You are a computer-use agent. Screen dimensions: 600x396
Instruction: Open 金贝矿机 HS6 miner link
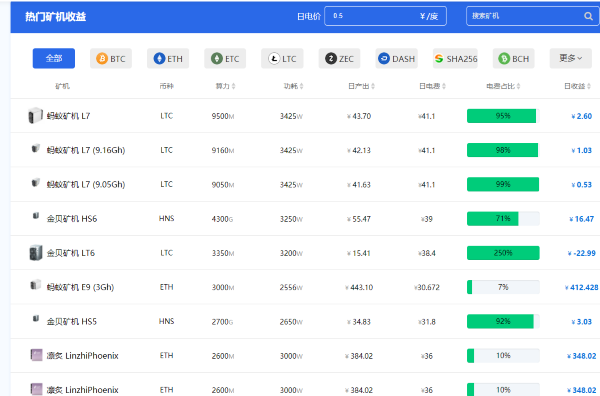point(72,219)
